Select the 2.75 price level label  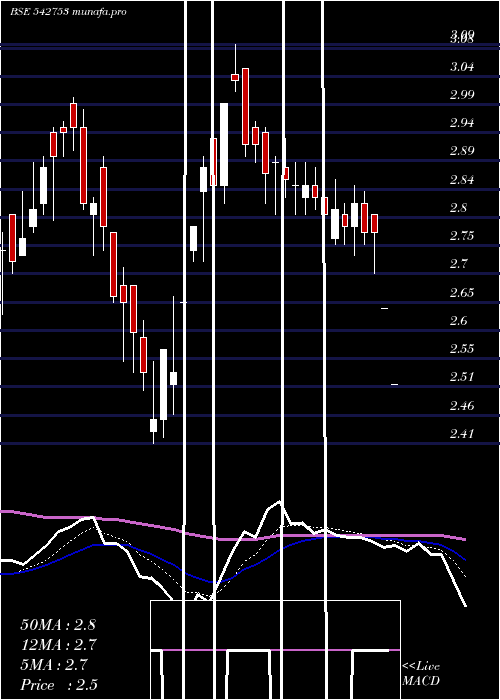[462, 236]
